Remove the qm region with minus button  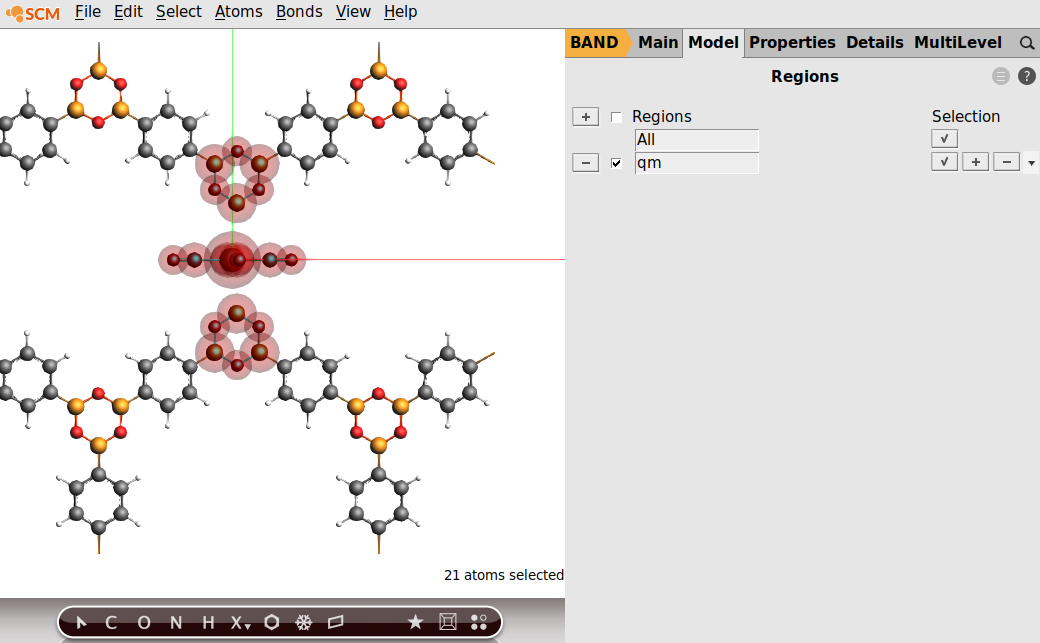[585, 162]
